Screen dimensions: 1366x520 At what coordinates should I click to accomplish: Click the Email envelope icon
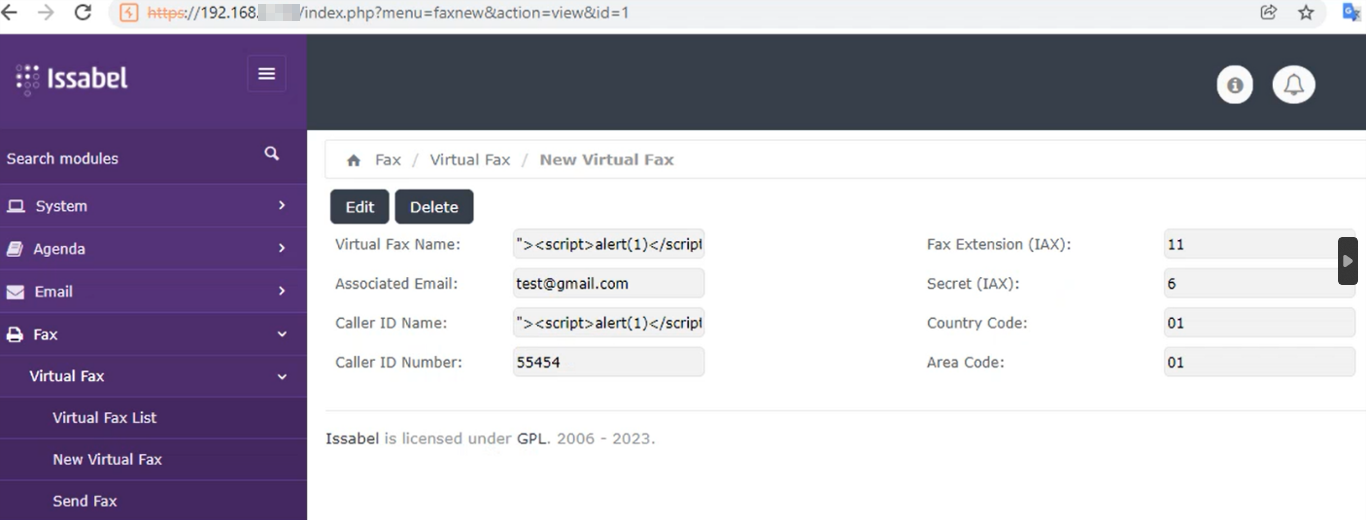[16, 292]
